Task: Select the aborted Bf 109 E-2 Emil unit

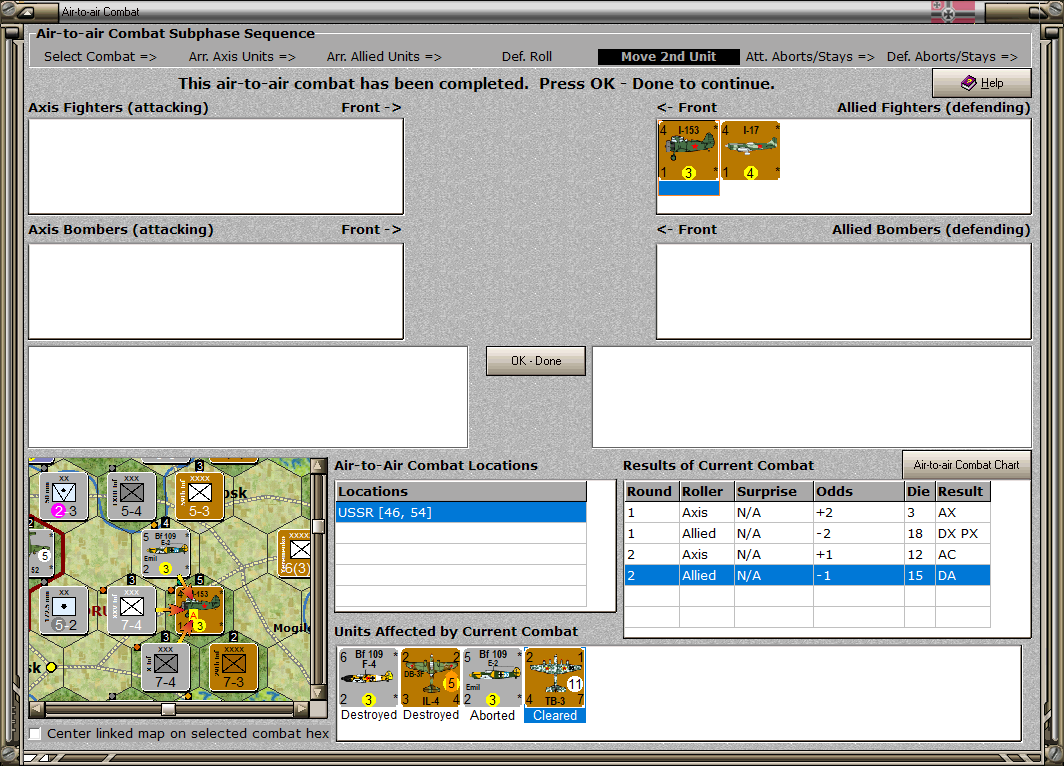Action: 492,677
